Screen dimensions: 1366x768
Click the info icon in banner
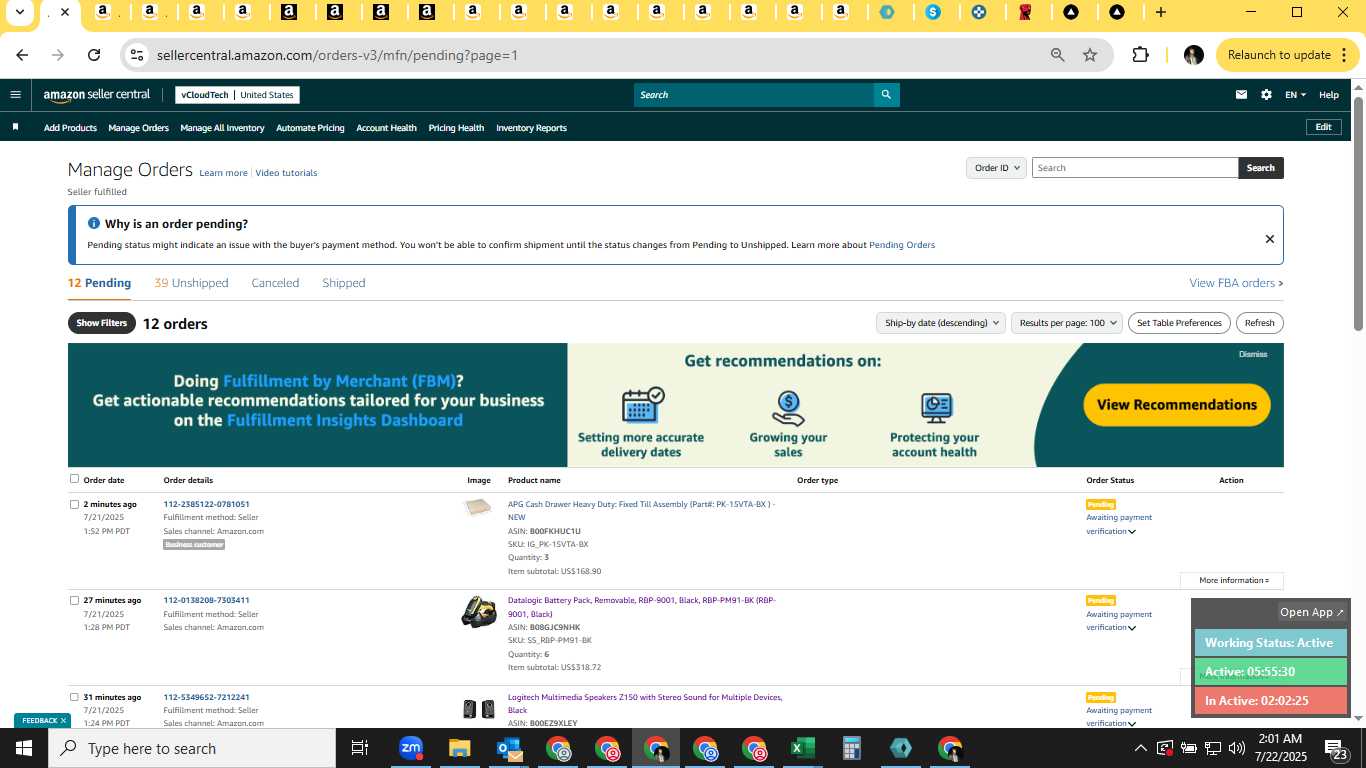(x=94, y=223)
